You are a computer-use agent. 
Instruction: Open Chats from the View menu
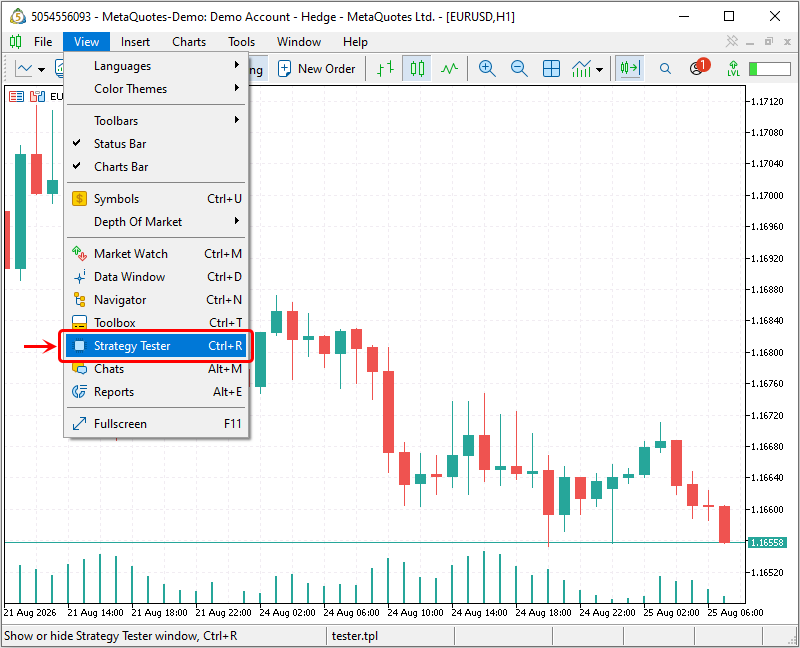click(156, 369)
